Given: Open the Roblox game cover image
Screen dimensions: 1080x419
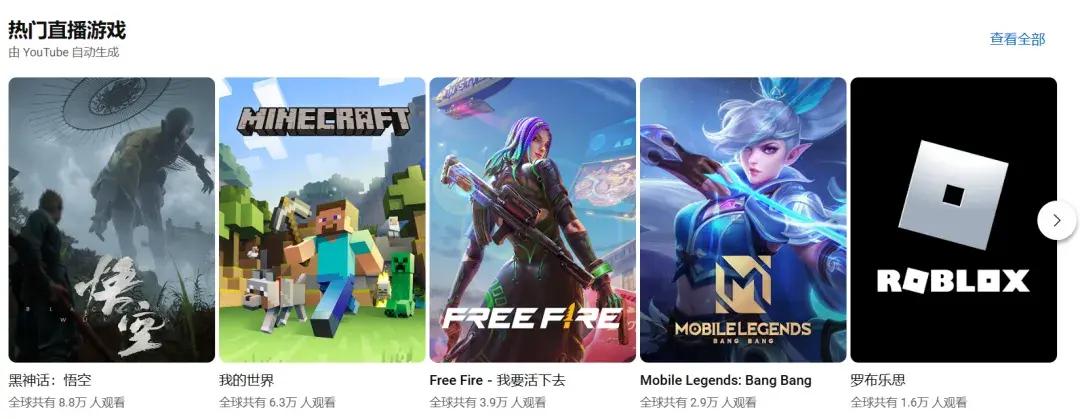Looking at the screenshot, I should coord(954,220).
